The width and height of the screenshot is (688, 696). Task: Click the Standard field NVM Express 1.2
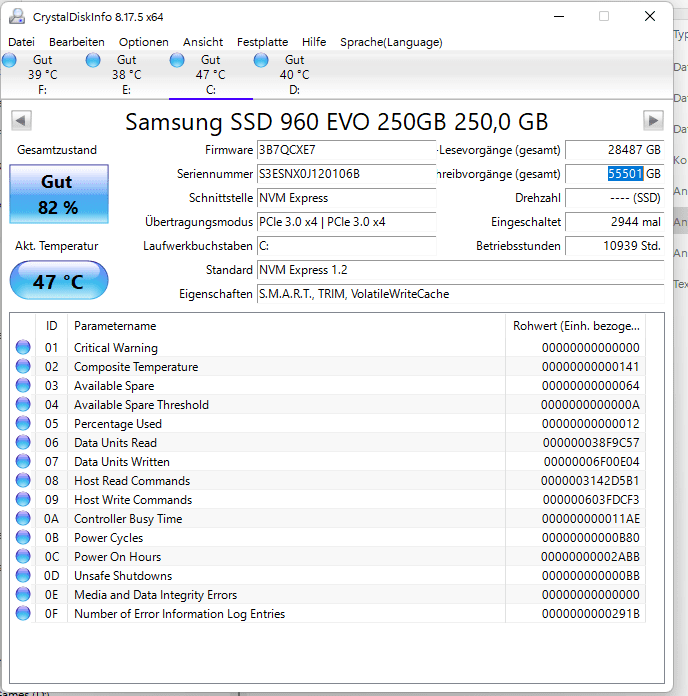click(460, 270)
